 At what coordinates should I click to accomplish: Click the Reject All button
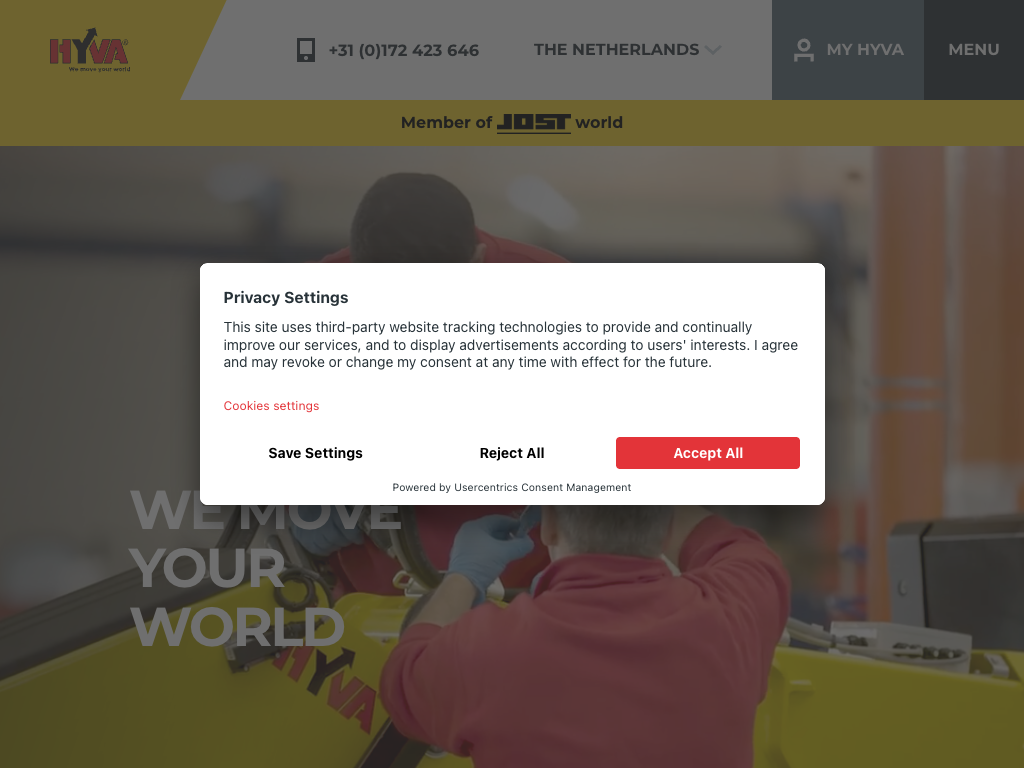(x=512, y=453)
